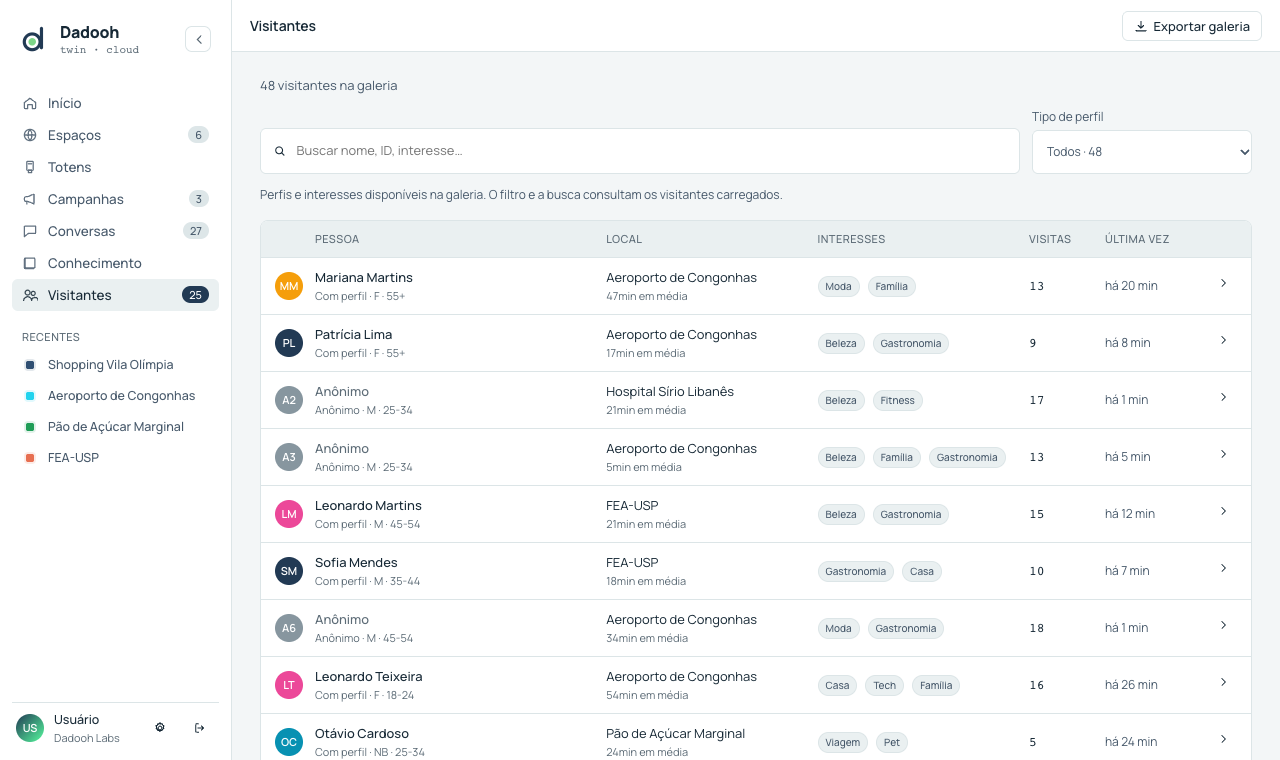The image size is (1280, 760).
Task: Open recent space Pão de Açúcar Marginal
Action: coord(115,427)
